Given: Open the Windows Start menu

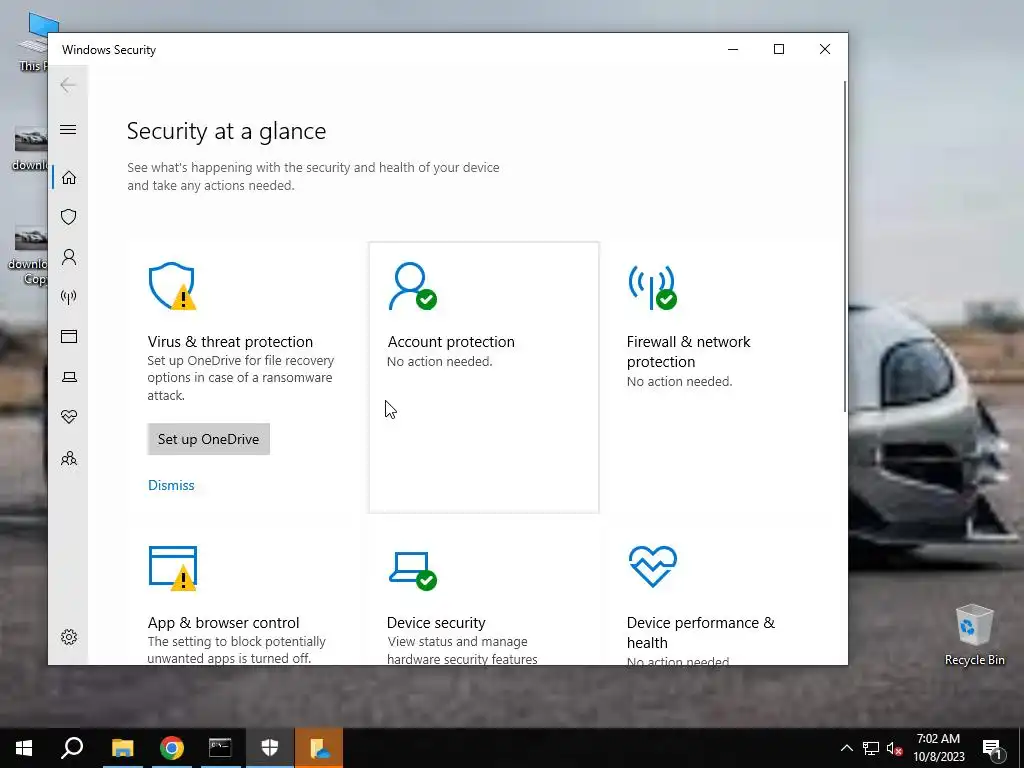Looking at the screenshot, I should (24, 748).
